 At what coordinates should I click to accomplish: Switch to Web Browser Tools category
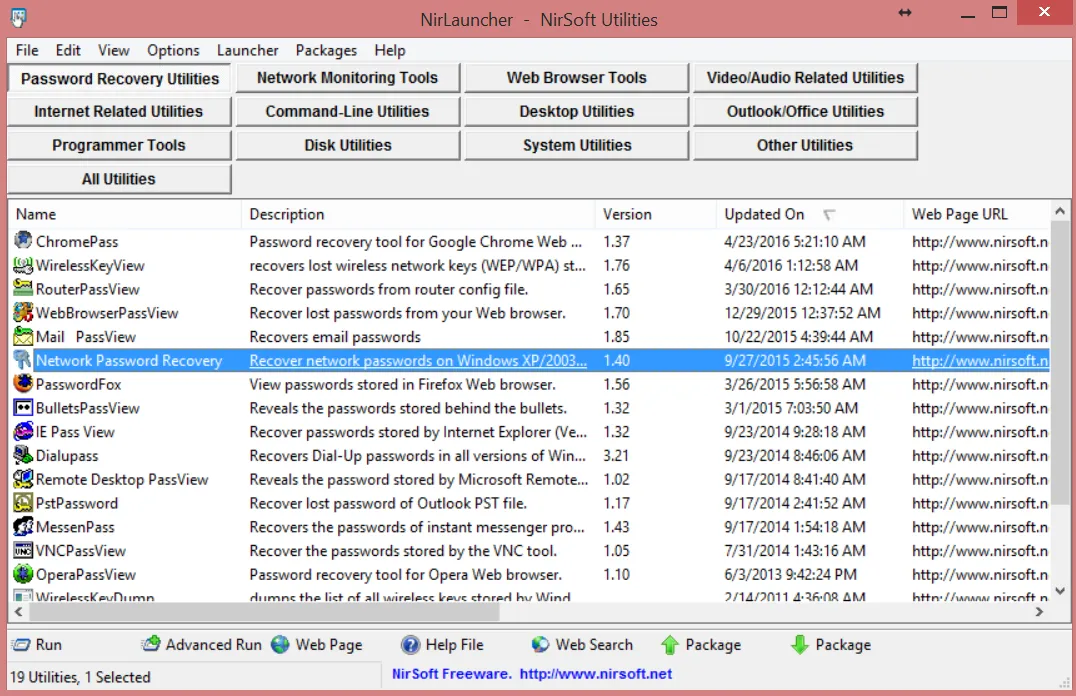pyautogui.click(x=576, y=78)
